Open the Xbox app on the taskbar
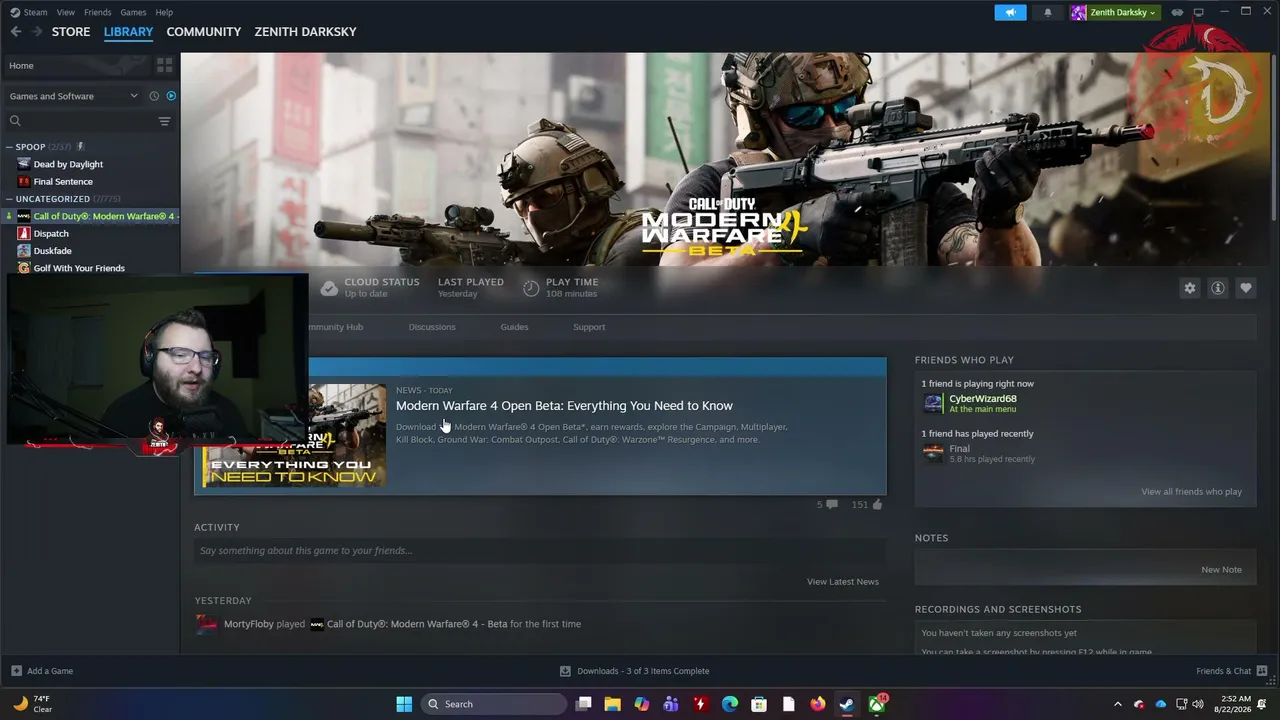This screenshot has width=1280, height=720. coord(877,704)
